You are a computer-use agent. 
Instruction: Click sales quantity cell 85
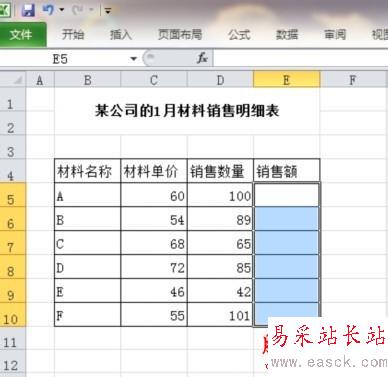click(220, 267)
